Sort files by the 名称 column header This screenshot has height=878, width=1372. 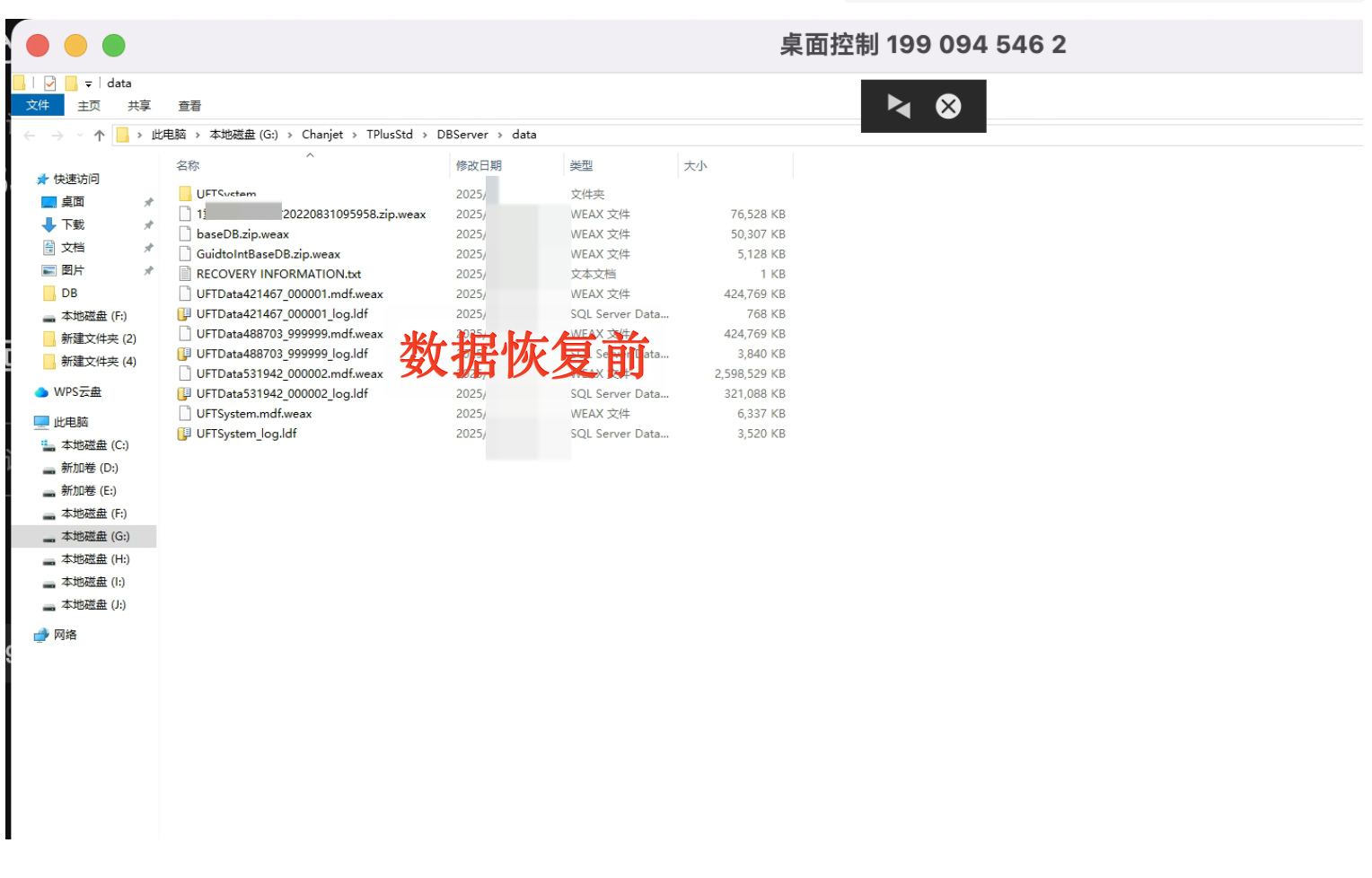click(x=188, y=166)
